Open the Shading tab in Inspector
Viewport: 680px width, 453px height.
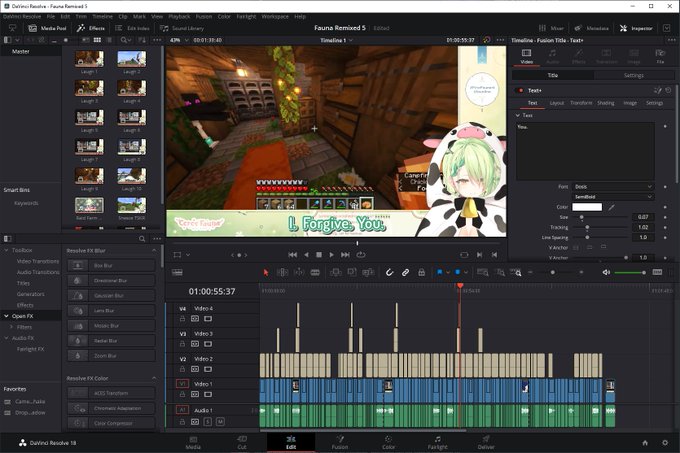[605, 103]
